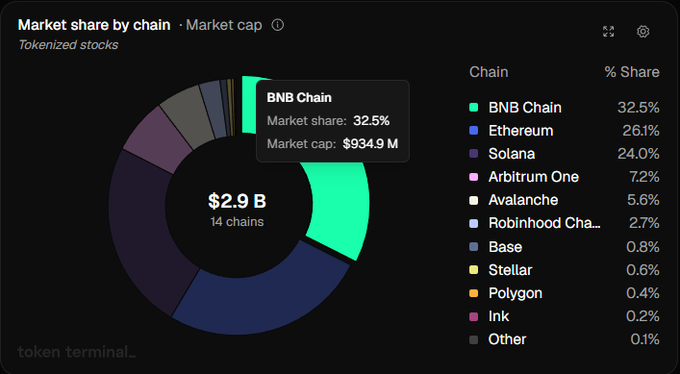Click the 24.0% share value
This screenshot has width=680, height=374.
pos(638,154)
